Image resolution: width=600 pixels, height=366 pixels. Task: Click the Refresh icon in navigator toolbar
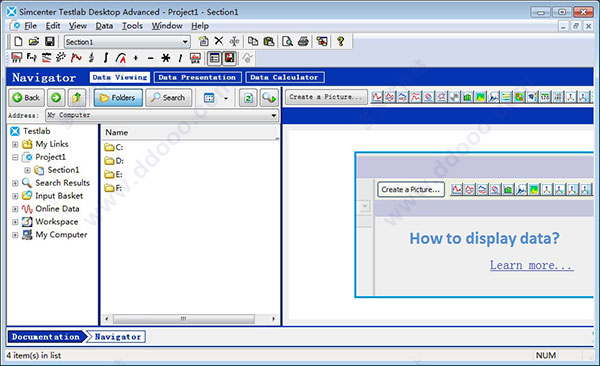(x=248, y=98)
